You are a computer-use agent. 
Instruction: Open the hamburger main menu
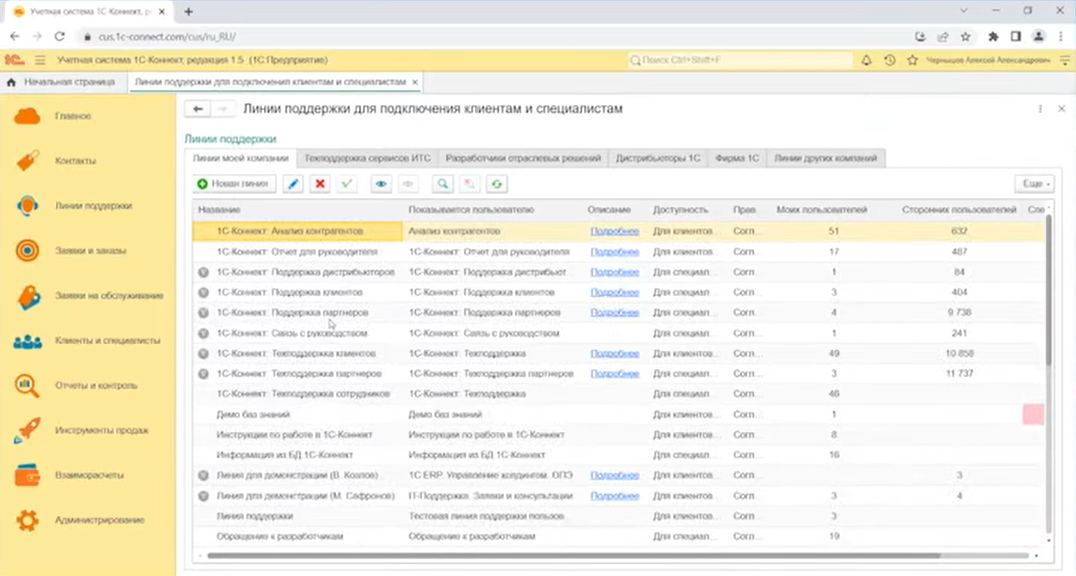[x=40, y=61]
